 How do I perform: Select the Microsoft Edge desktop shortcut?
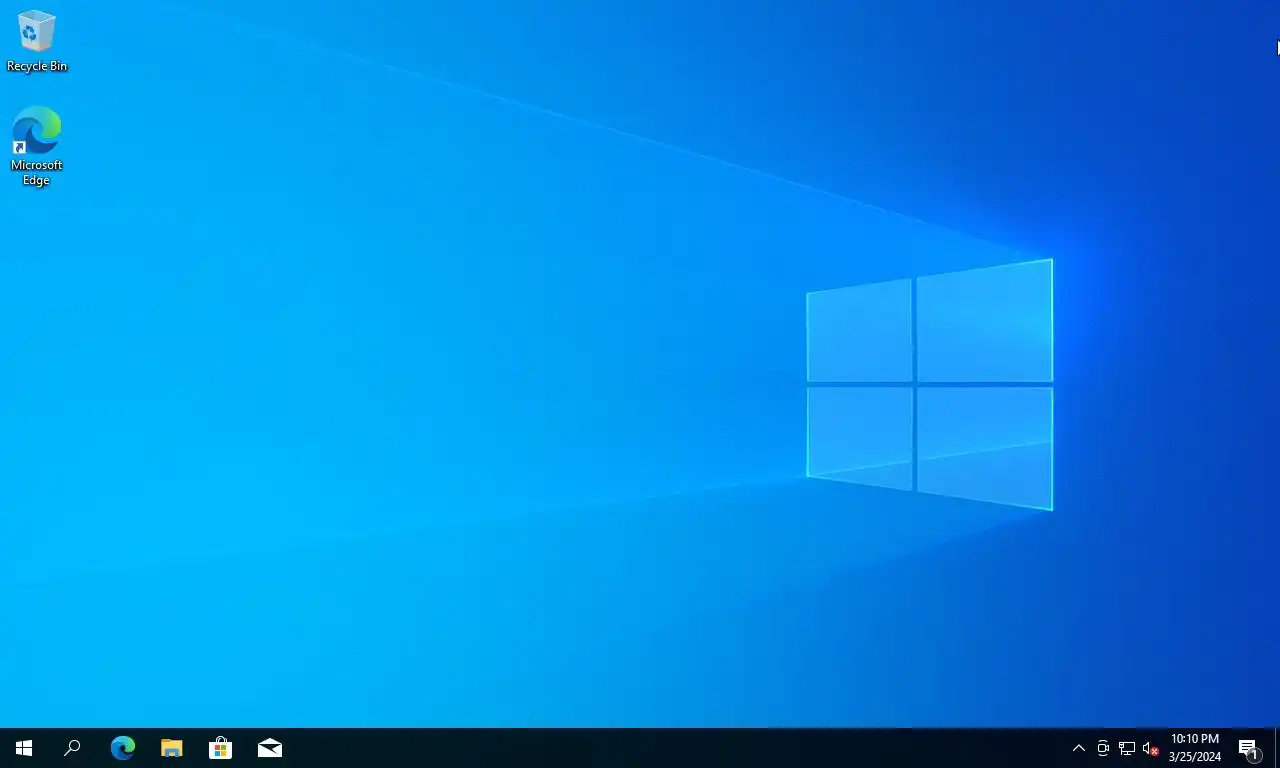(37, 147)
